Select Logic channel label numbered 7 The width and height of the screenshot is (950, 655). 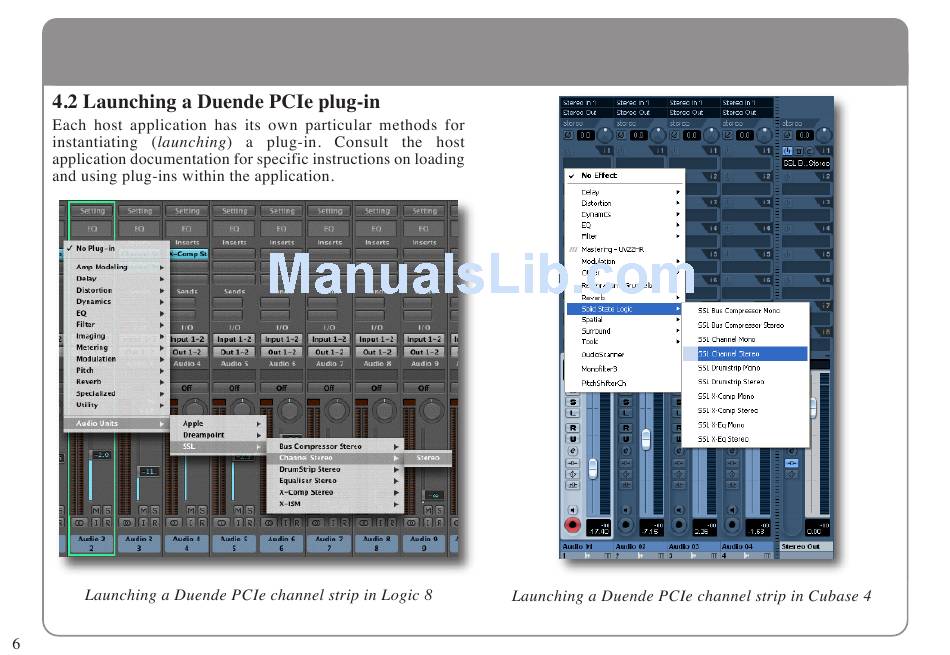point(329,544)
